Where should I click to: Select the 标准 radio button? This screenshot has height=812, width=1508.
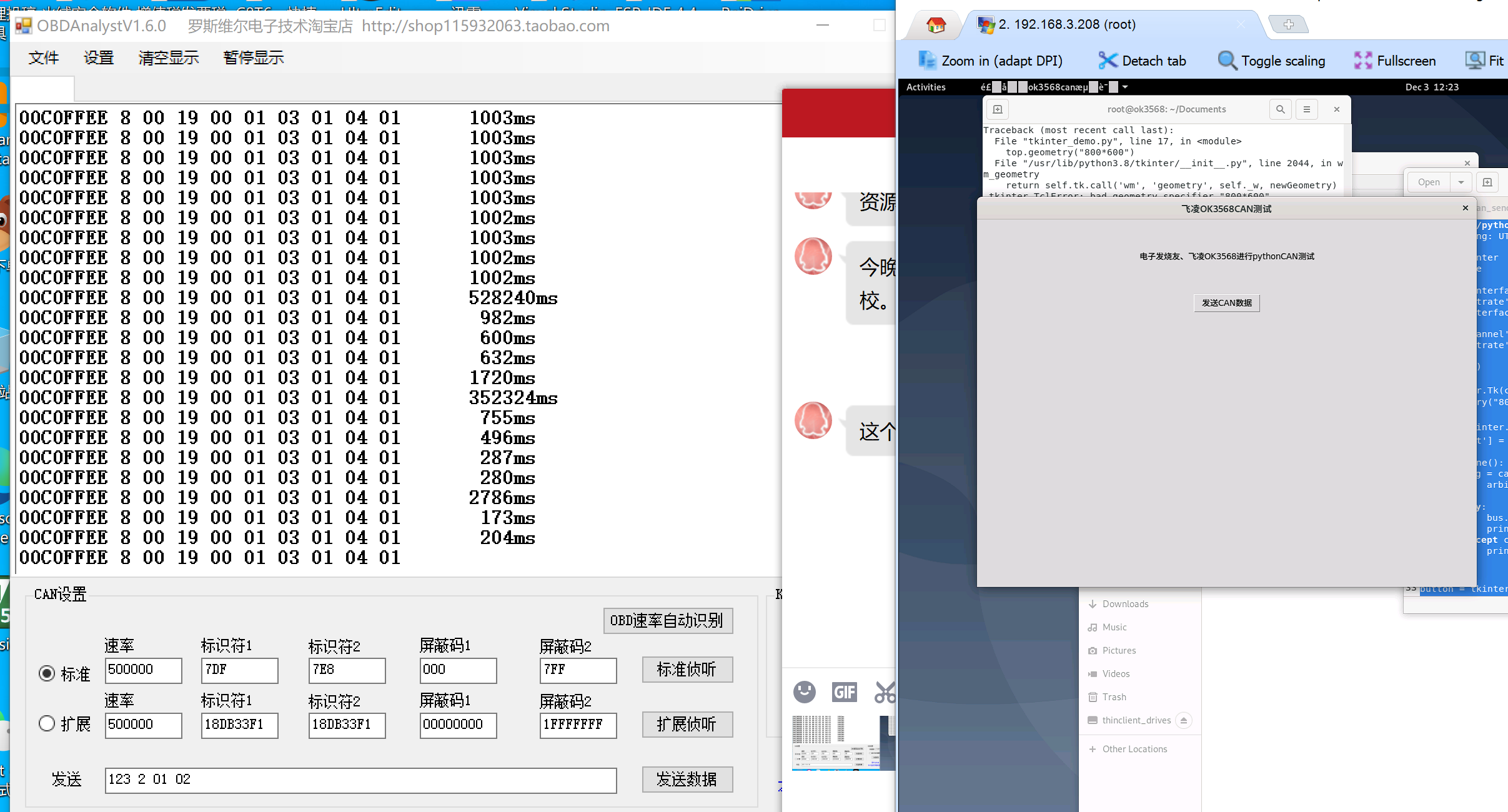pos(47,673)
